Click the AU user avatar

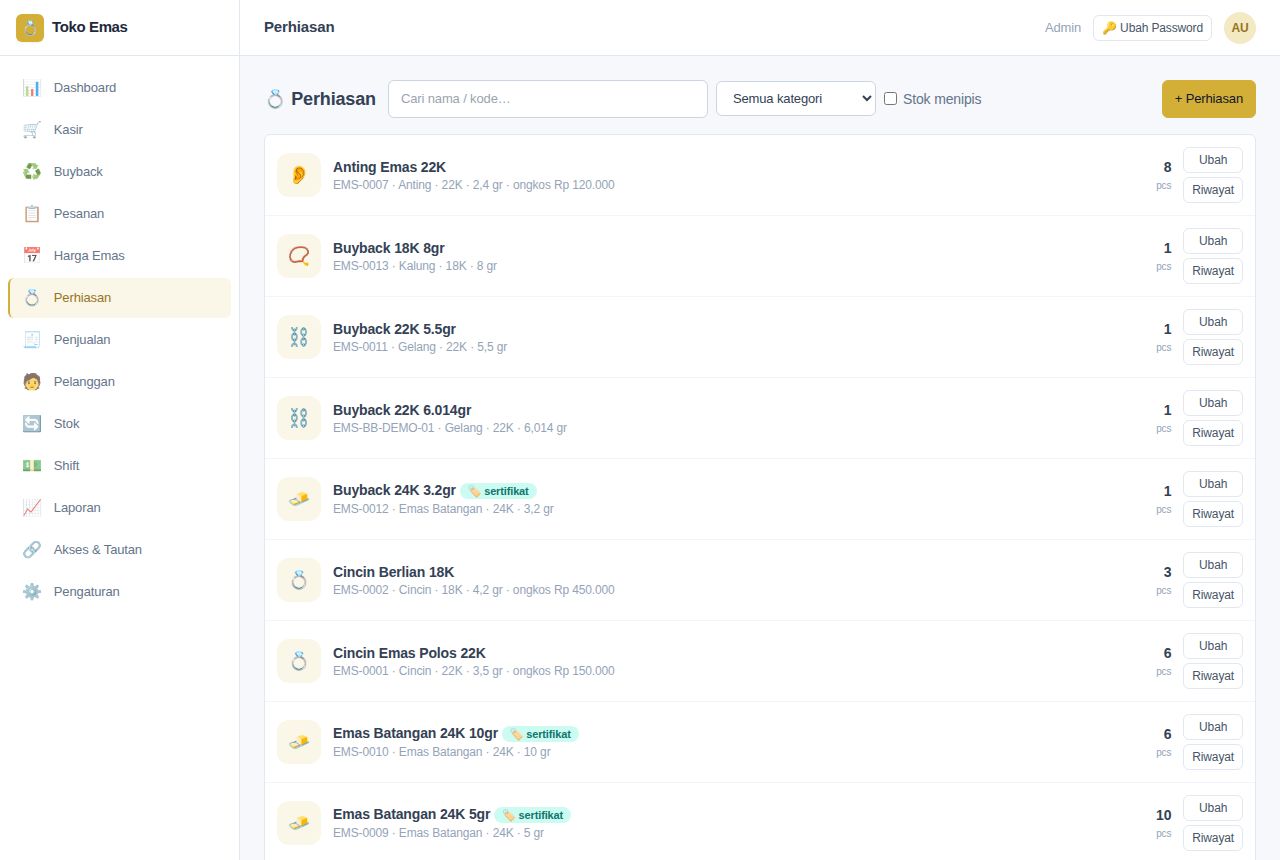[1240, 28]
